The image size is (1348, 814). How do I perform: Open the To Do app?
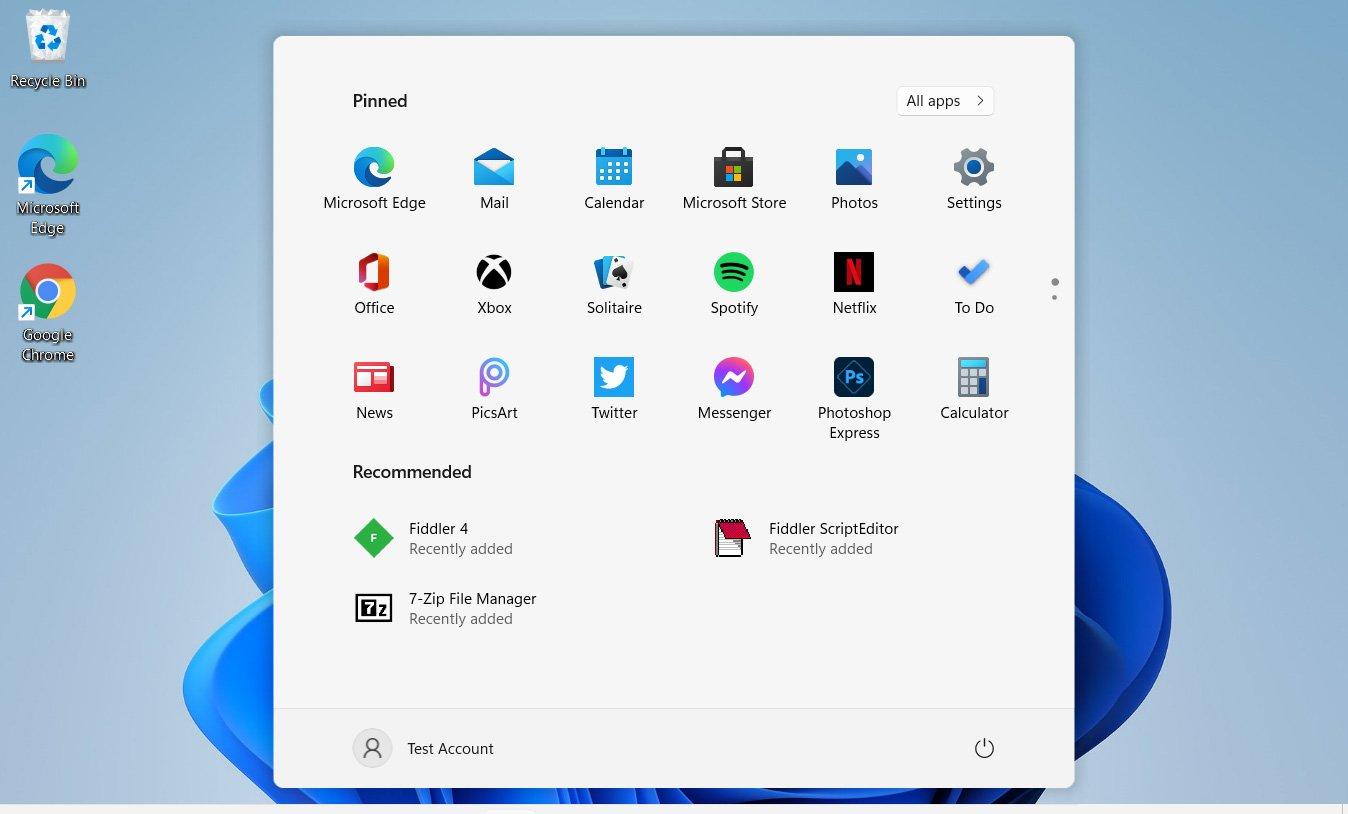click(x=974, y=284)
